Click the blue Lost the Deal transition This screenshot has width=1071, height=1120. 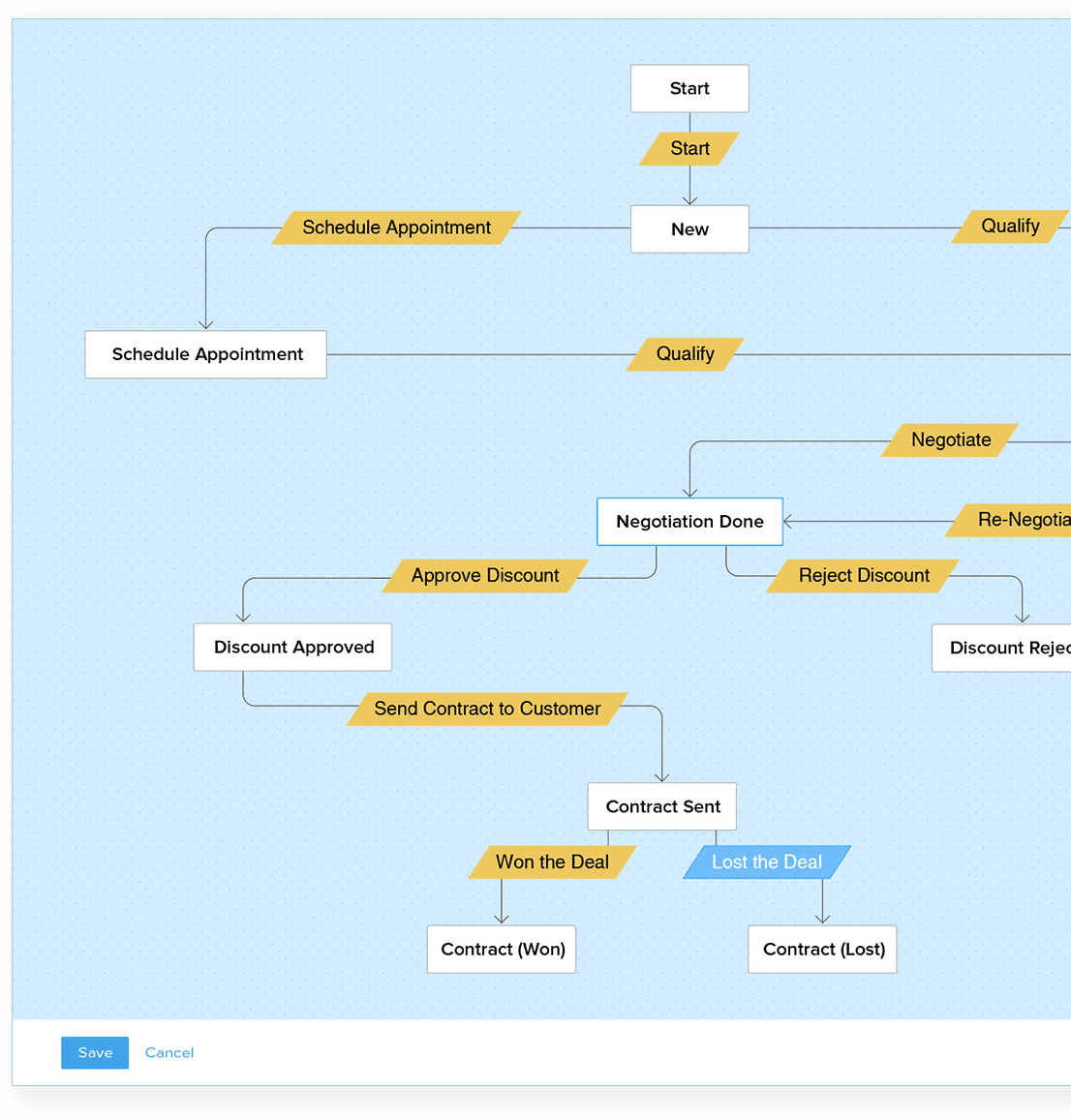[x=767, y=863]
